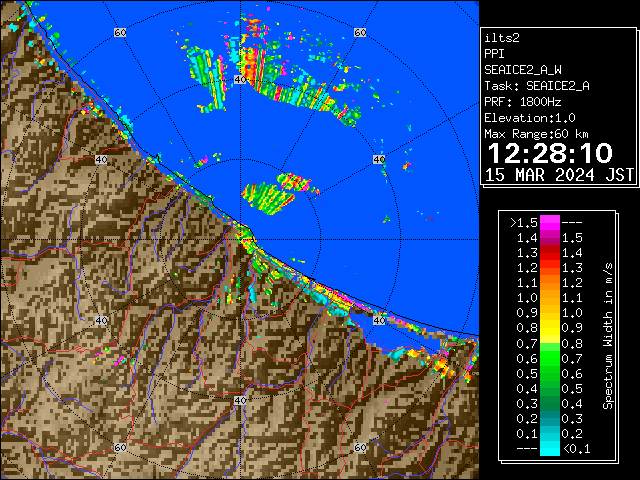
Task: Click the '60' range label in northeast sea area
Action: [x=360, y=32]
